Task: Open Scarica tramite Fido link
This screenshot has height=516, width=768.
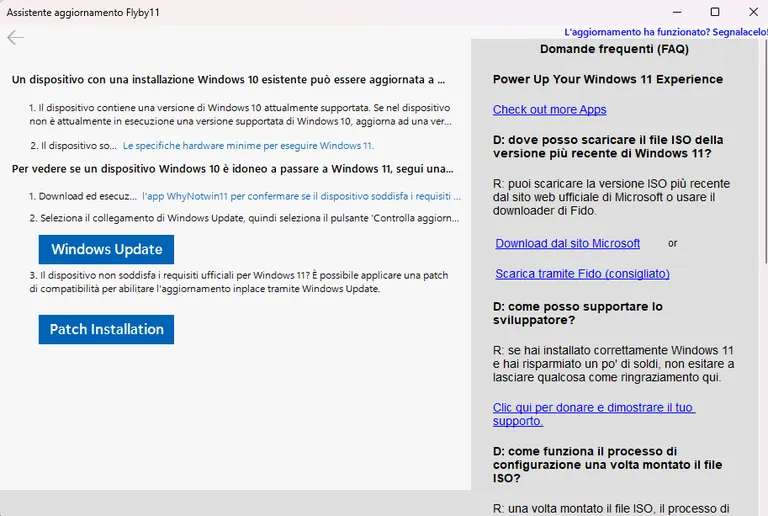Action: (582, 274)
